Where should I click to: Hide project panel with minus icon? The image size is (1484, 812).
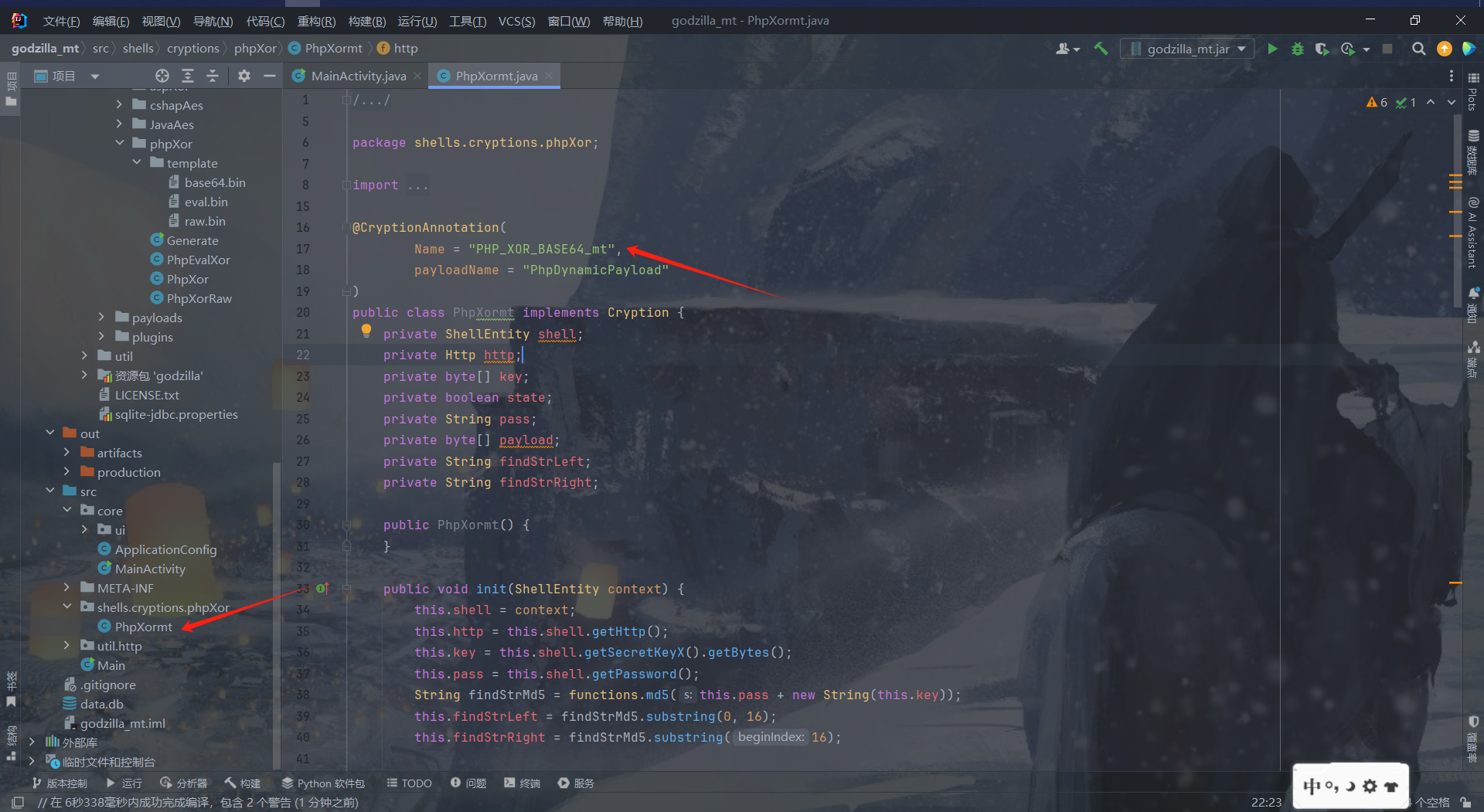[269, 76]
